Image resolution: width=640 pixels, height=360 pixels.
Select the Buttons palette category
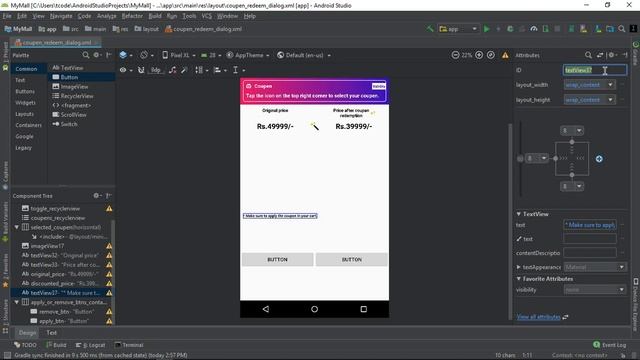coord(25,91)
